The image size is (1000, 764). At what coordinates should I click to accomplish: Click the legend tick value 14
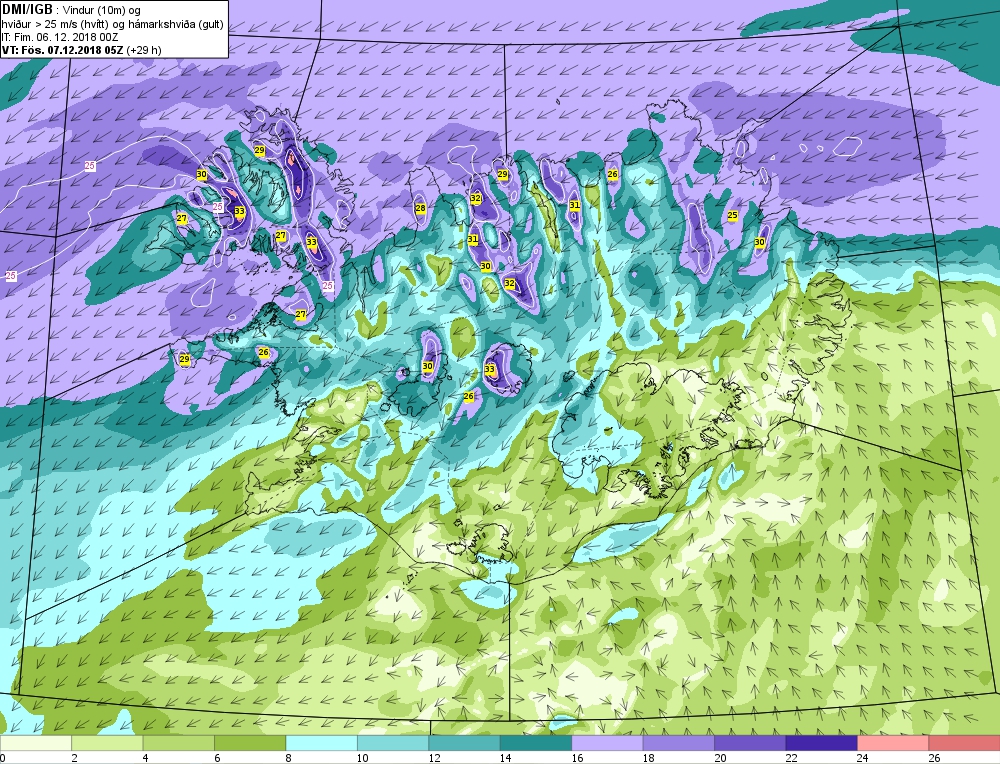point(506,758)
